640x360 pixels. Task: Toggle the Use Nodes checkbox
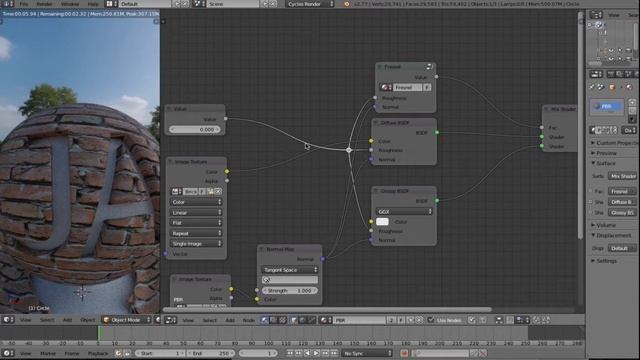click(x=431, y=320)
